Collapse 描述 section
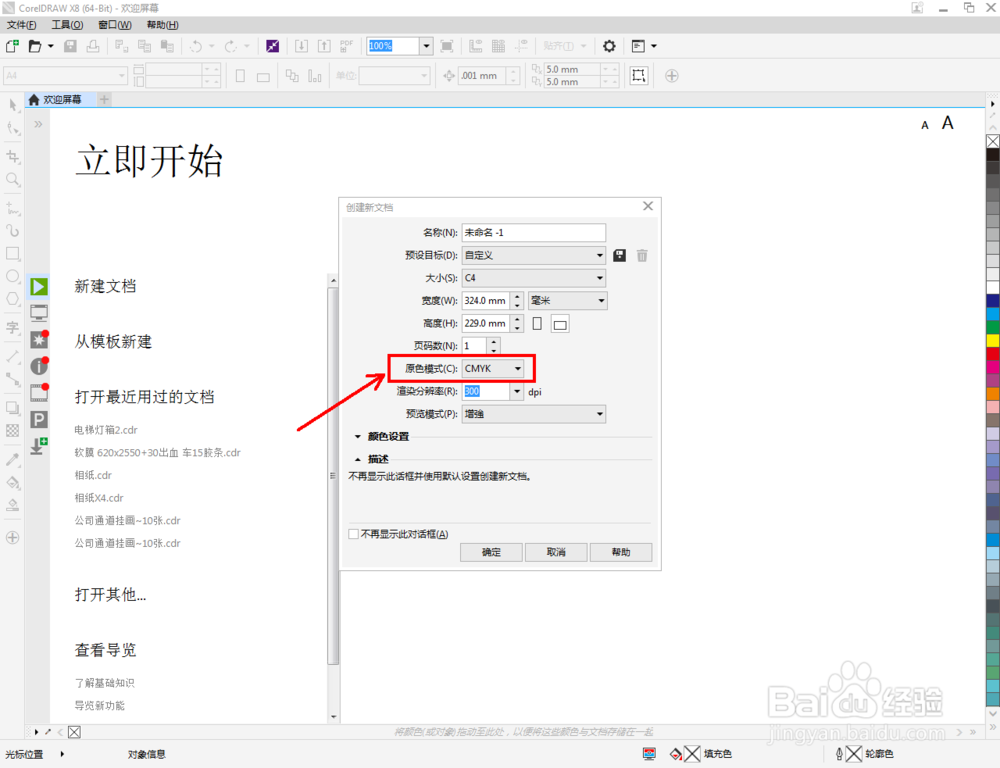The width and height of the screenshot is (1000, 768). [358, 459]
